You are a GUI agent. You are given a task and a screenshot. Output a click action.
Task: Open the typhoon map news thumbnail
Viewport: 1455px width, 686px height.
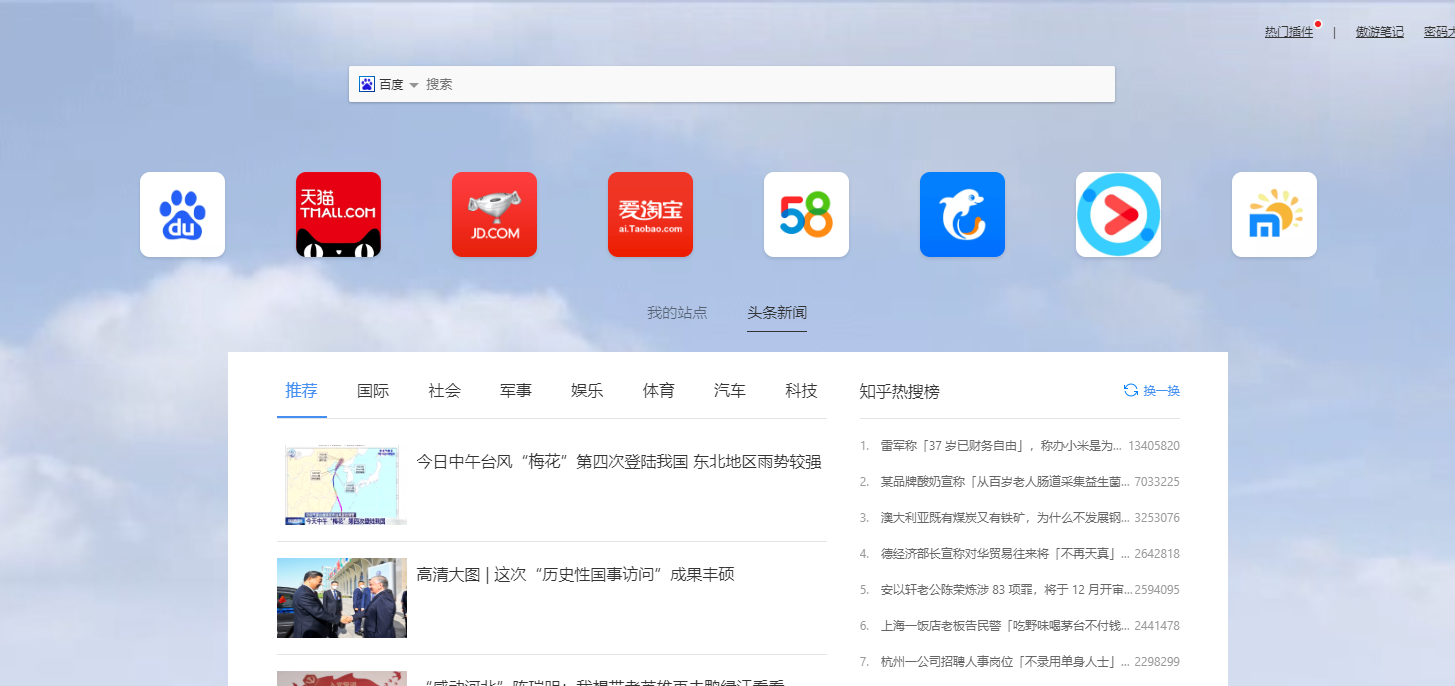point(342,485)
